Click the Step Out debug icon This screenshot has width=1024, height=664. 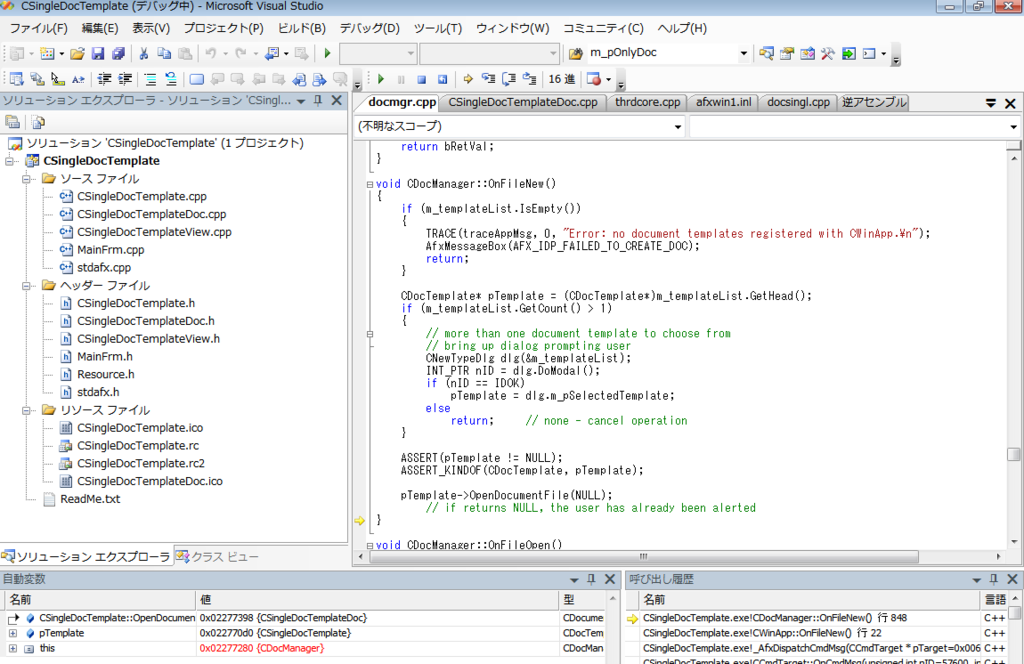point(529,79)
